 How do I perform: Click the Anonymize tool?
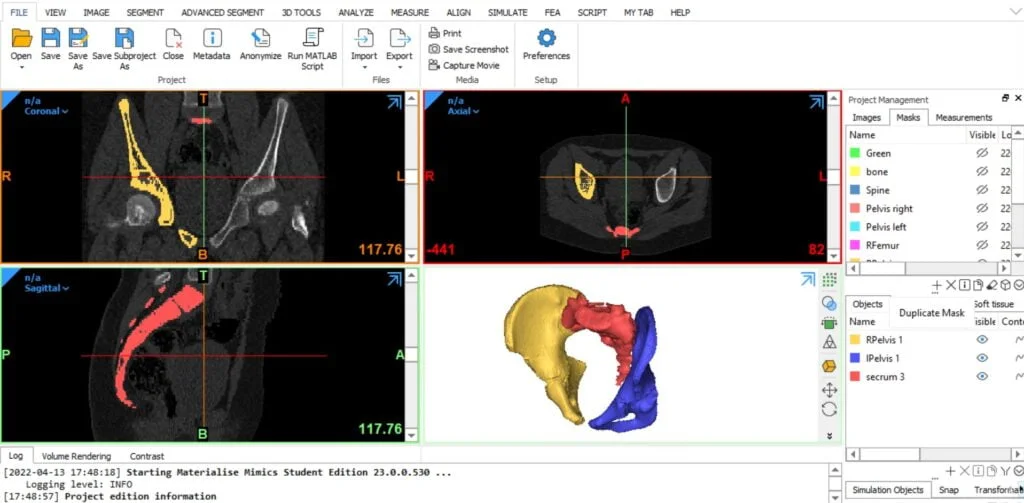[261, 38]
